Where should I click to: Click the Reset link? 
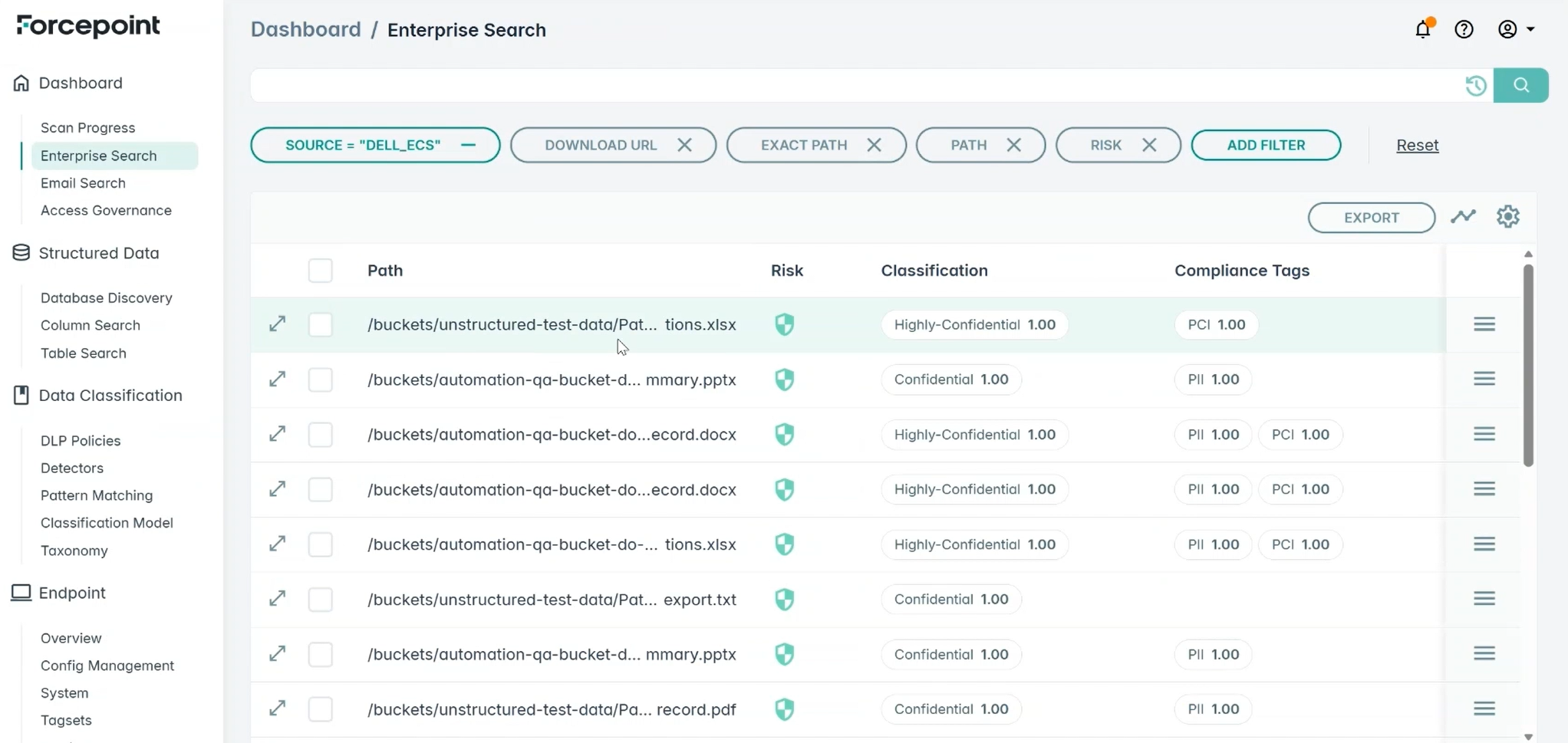pyautogui.click(x=1417, y=145)
